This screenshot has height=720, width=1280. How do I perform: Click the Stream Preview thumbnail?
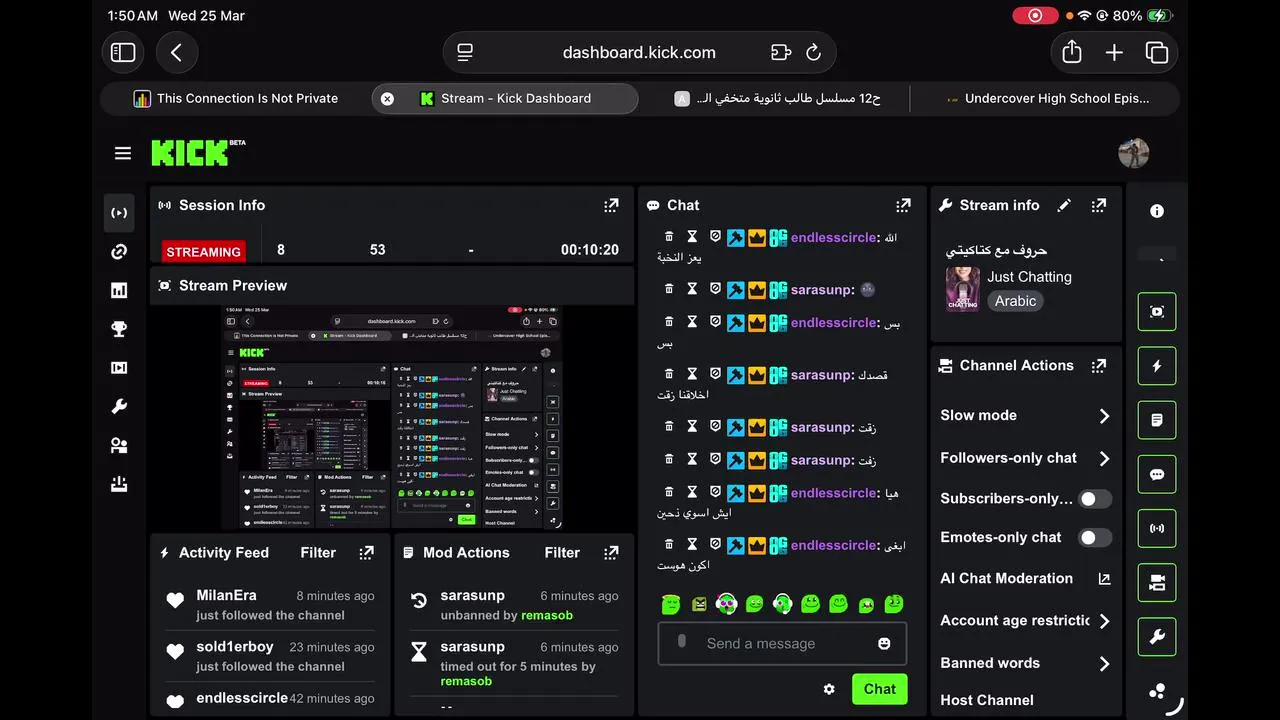click(x=392, y=417)
